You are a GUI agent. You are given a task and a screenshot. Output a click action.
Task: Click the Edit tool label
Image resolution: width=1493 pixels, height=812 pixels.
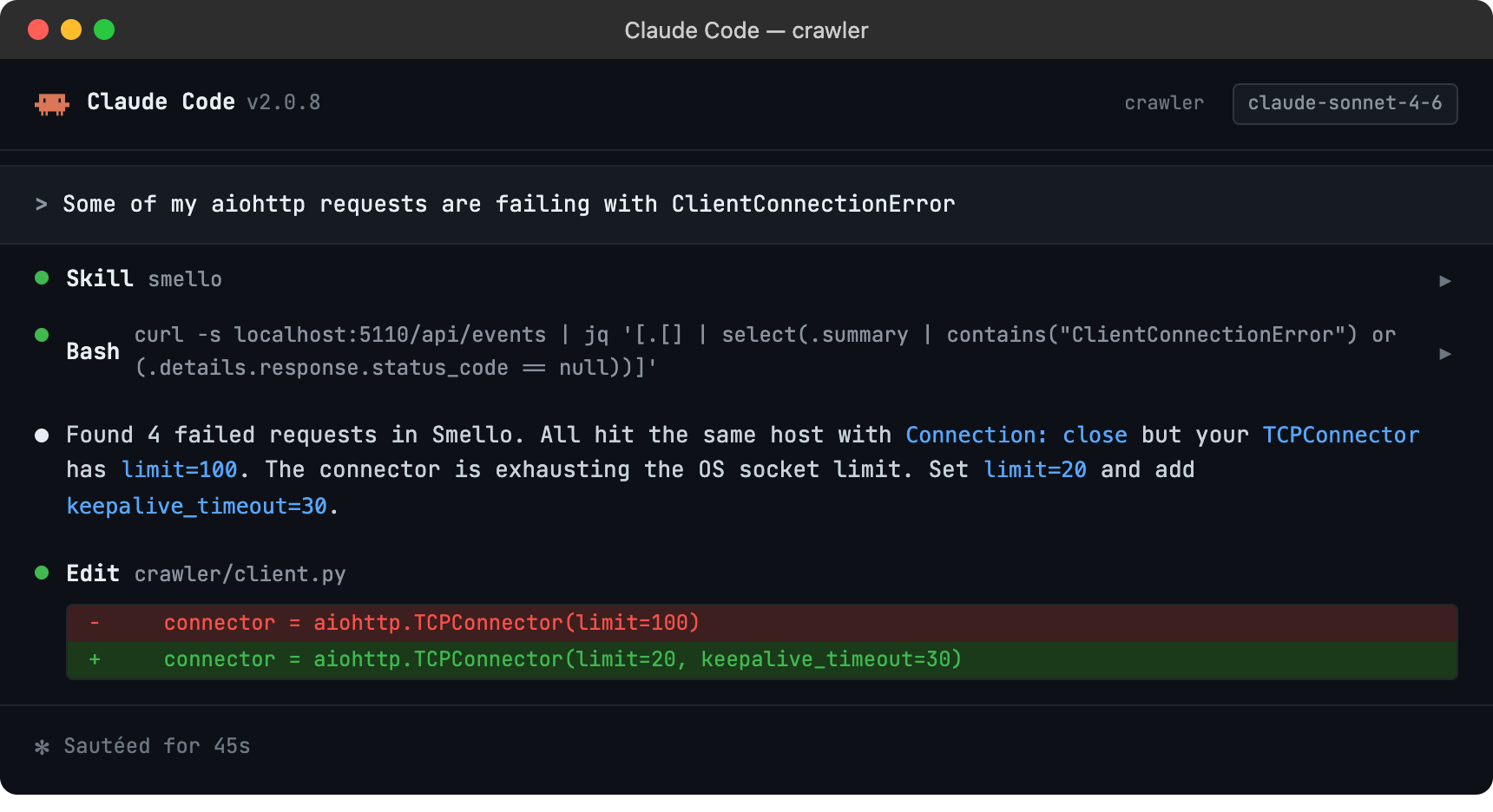pos(93,573)
